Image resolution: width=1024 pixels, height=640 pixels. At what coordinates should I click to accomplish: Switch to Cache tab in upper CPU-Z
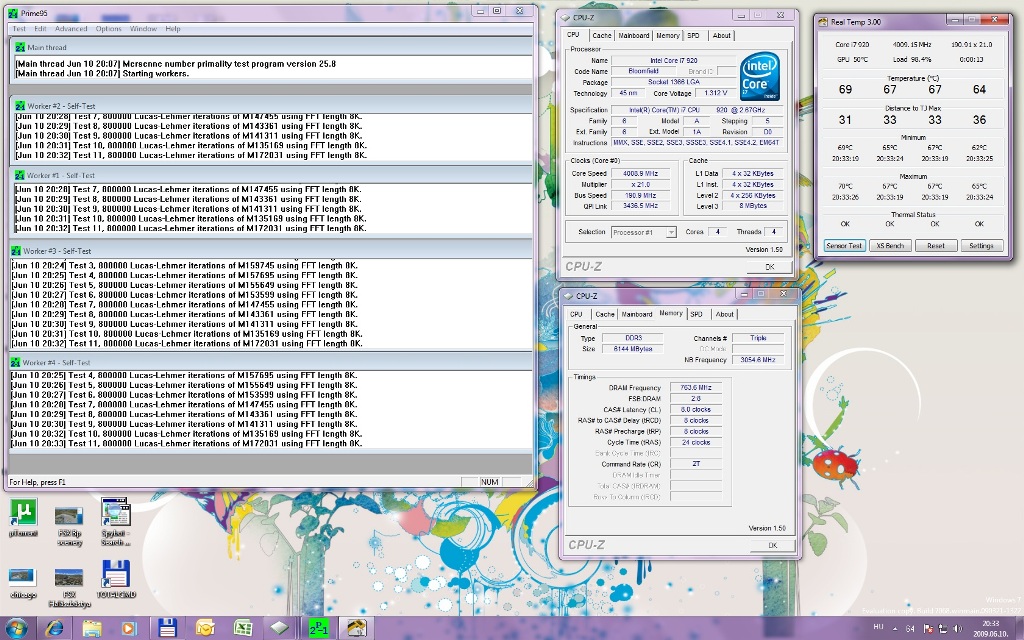[x=601, y=36]
